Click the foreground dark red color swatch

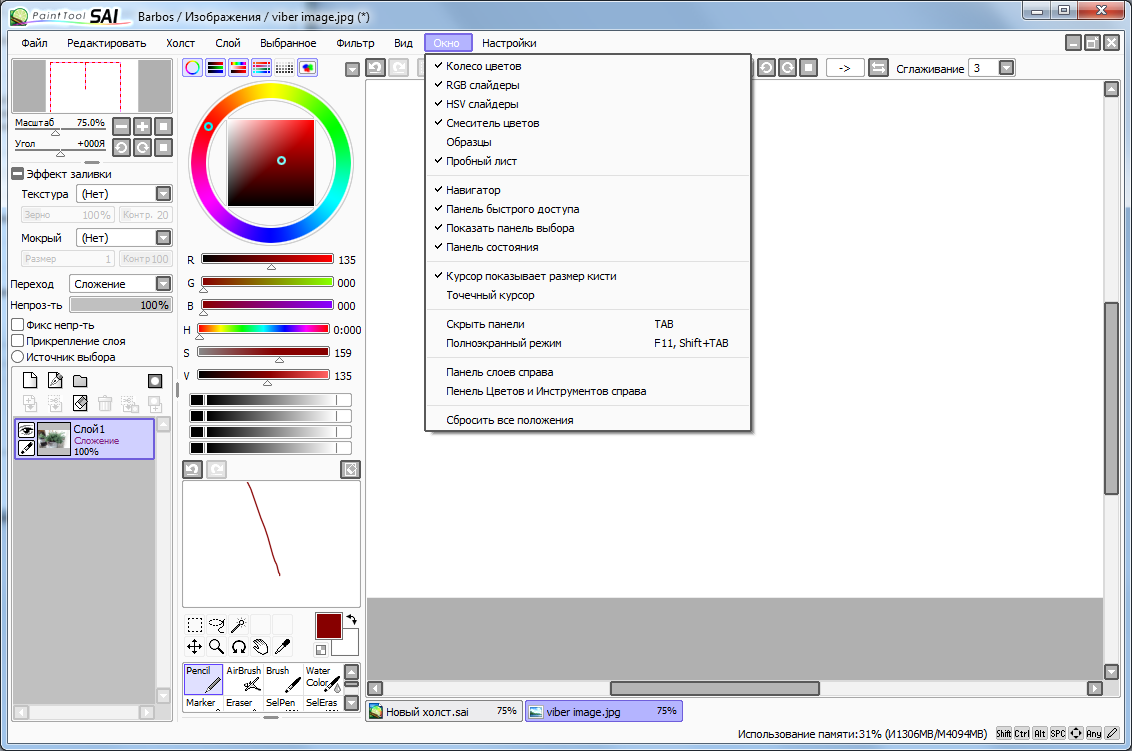tap(329, 626)
